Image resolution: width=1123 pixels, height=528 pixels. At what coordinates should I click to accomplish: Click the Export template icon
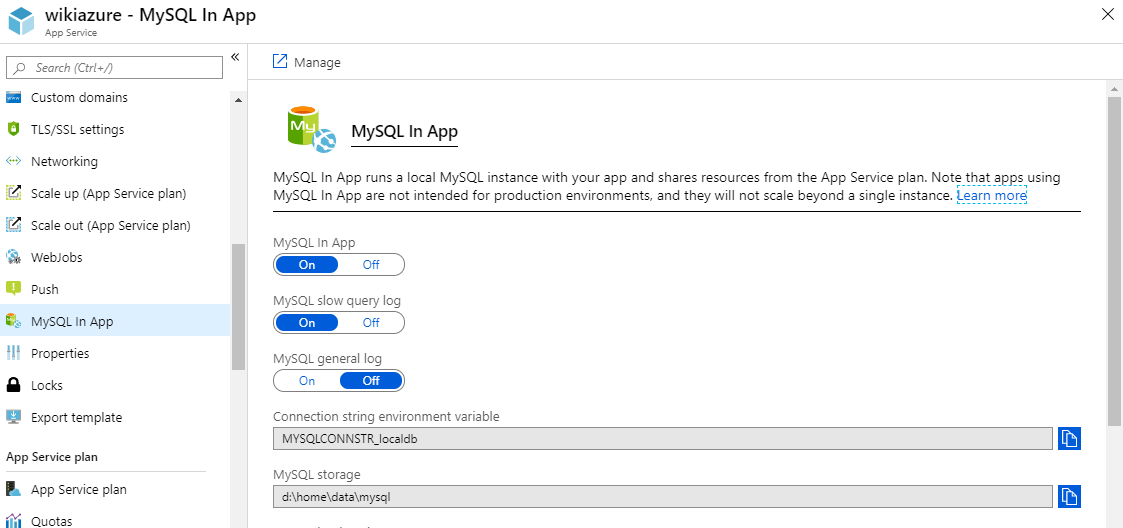[14, 417]
